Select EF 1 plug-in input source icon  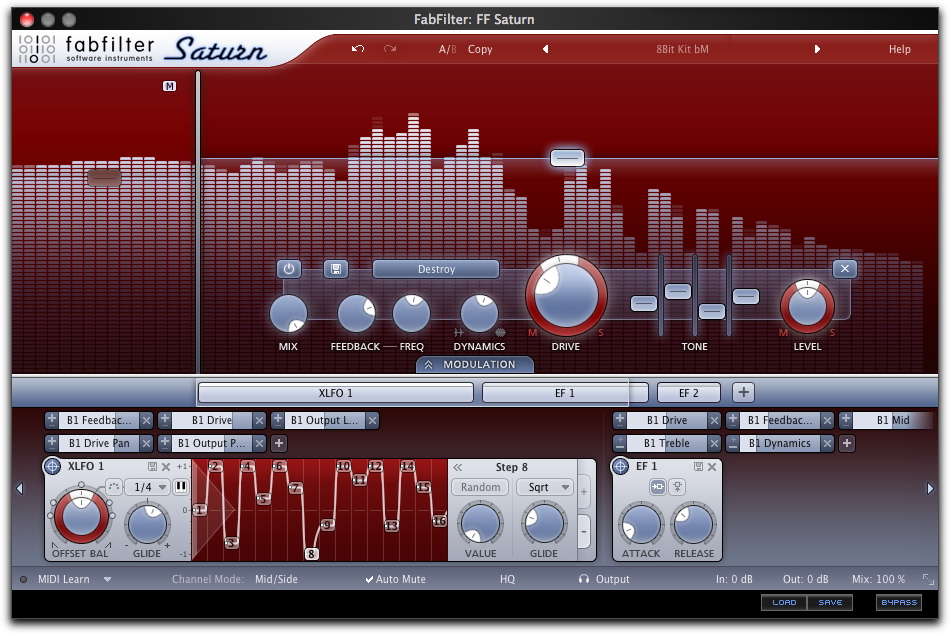coord(657,487)
